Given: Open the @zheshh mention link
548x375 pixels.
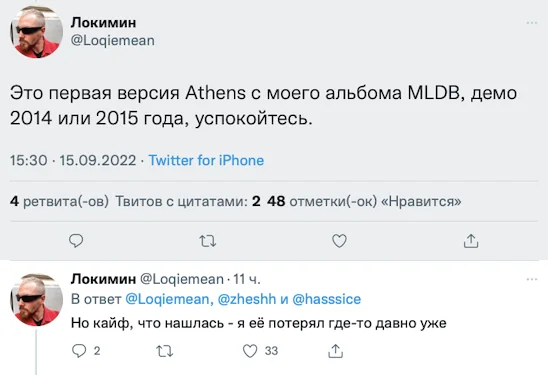Looking at the screenshot, I should coord(247,299).
